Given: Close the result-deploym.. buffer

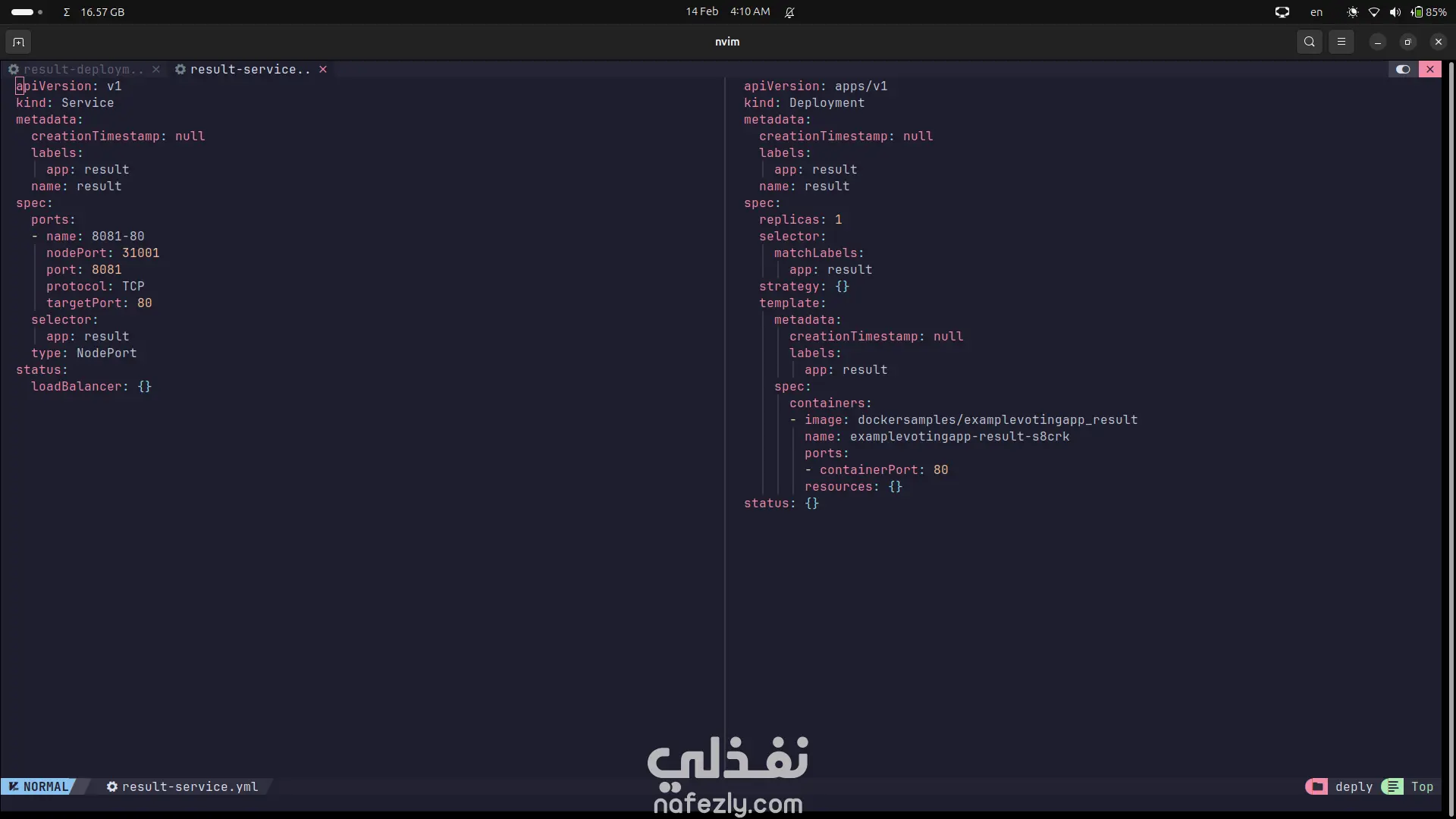Looking at the screenshot, I should click(x=156, y=69).
